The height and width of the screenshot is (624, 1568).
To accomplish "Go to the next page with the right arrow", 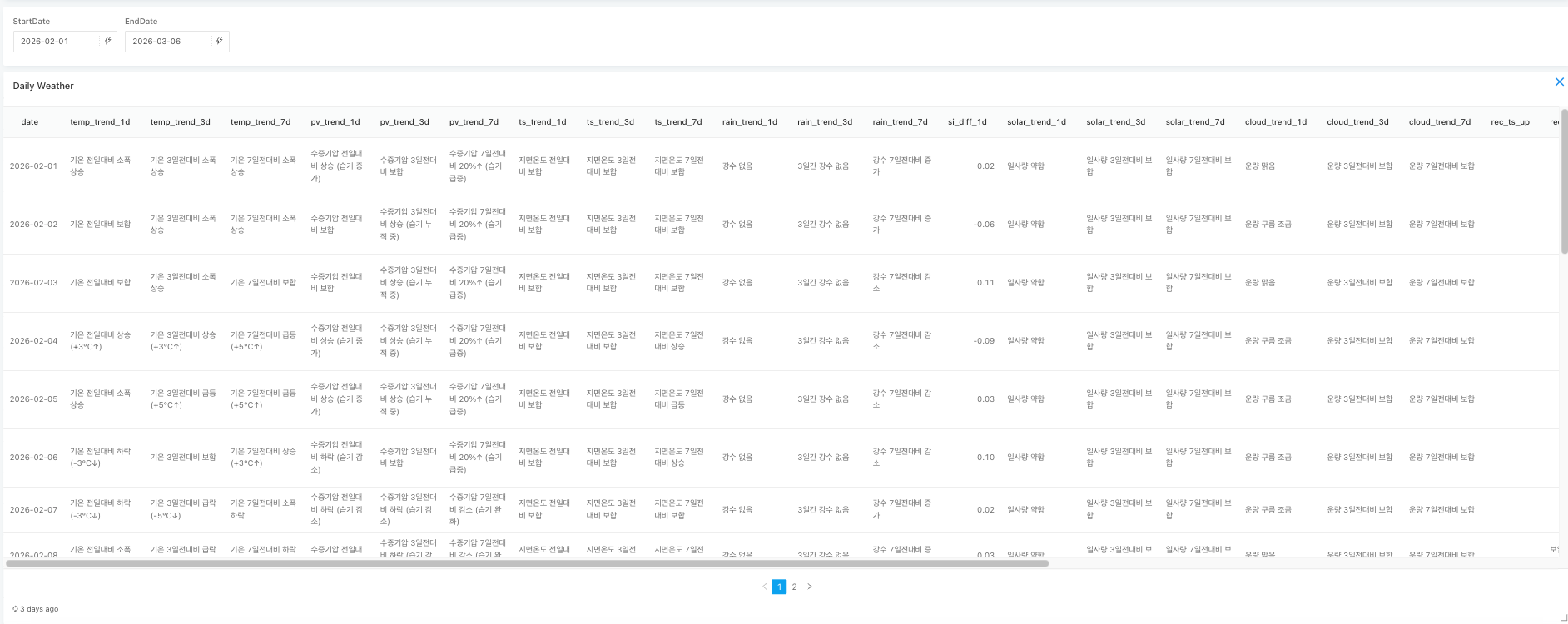I will pos(809,587).
